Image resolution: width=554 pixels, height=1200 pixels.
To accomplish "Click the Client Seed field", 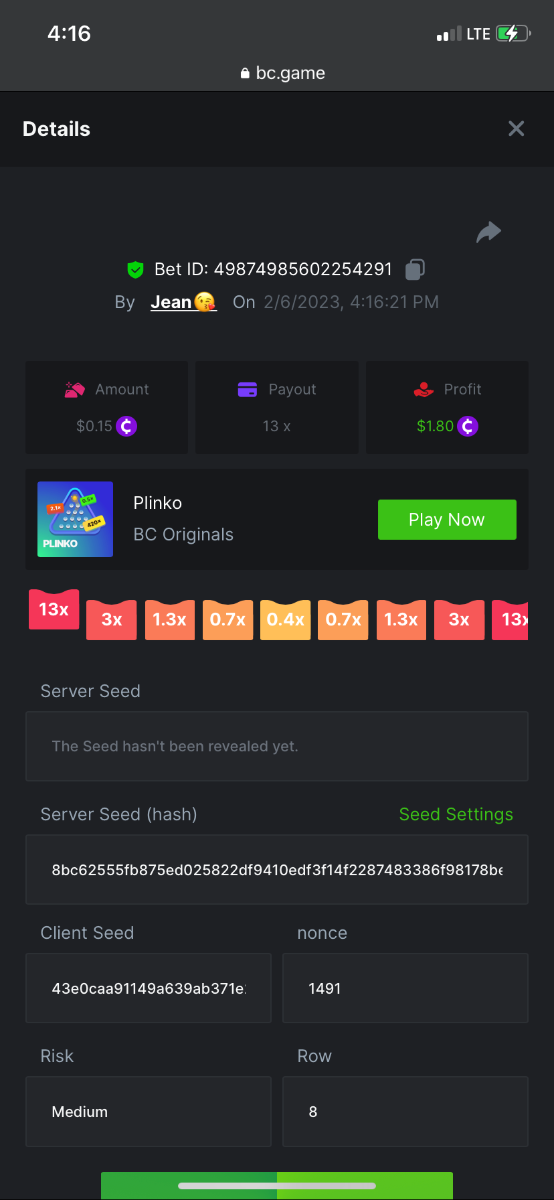I will pos(148,988).
